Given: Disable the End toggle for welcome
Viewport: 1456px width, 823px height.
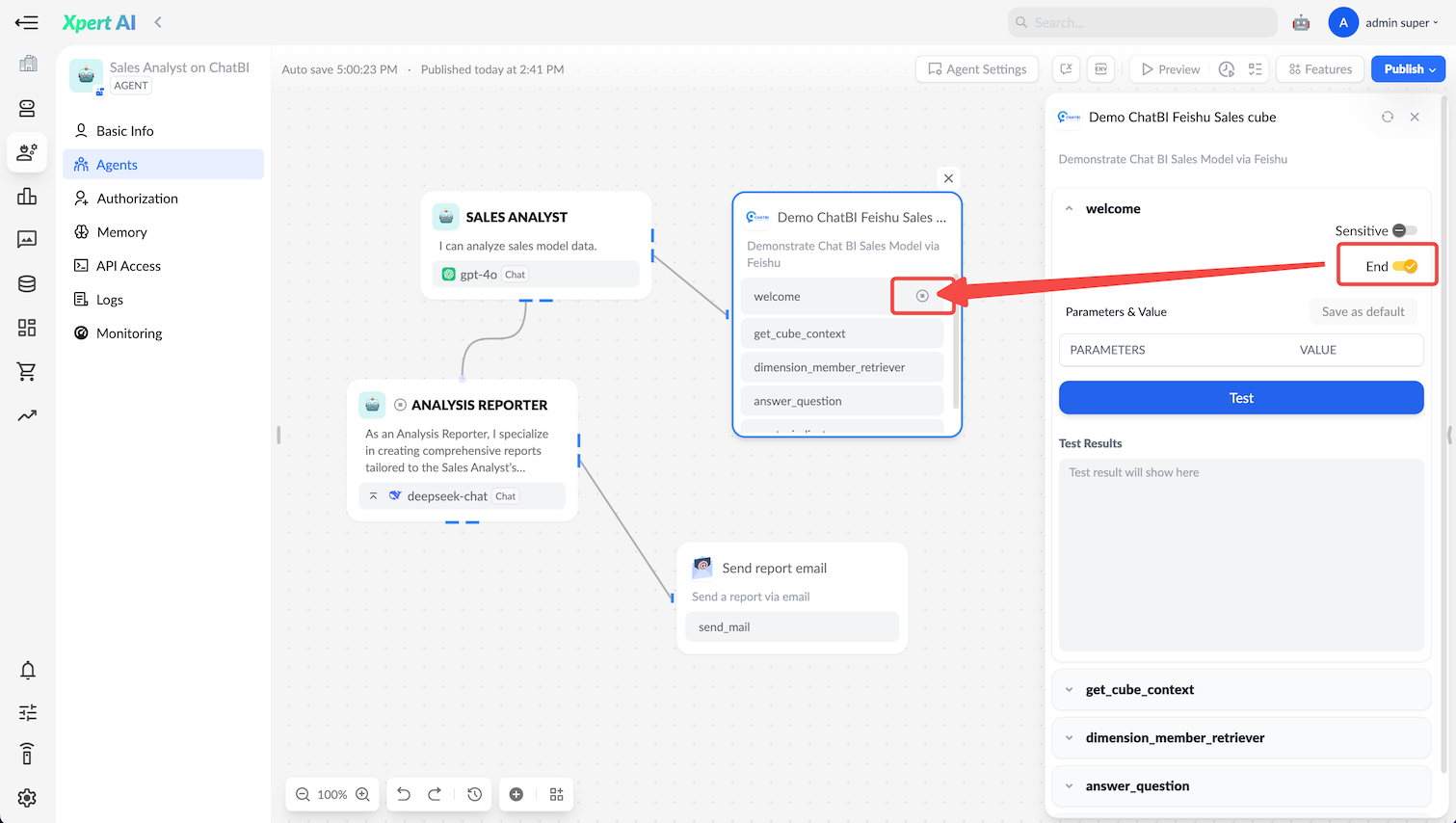Looking at the screenshot, I should [x=1405, y=267].
